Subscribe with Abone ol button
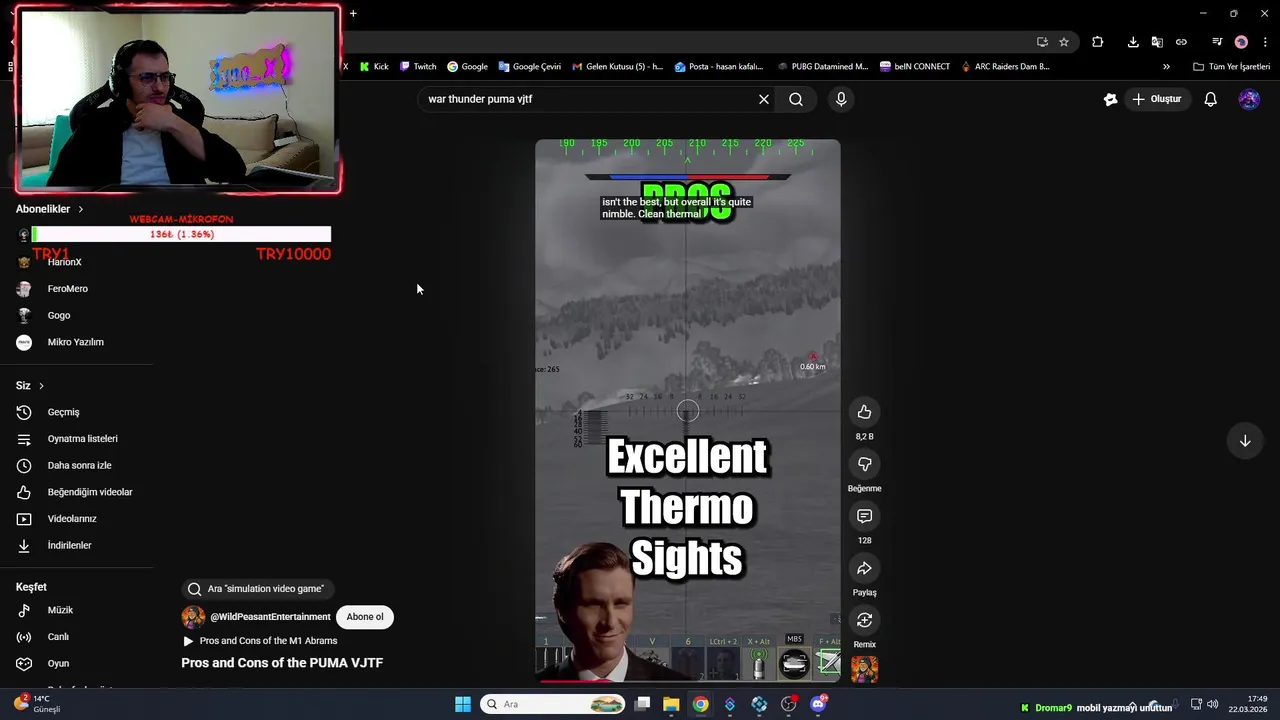This screenshot has width=1280, height=720. pos(365,617)
